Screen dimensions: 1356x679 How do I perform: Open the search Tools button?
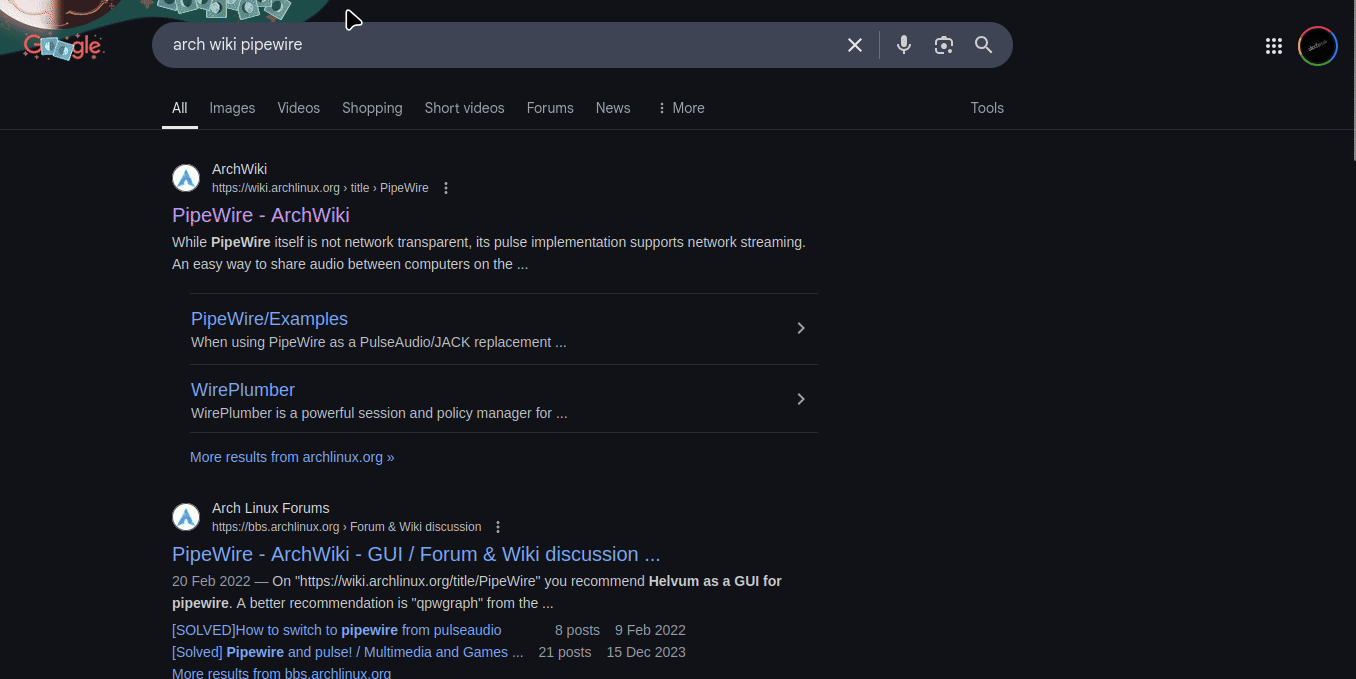pos(987,108)
